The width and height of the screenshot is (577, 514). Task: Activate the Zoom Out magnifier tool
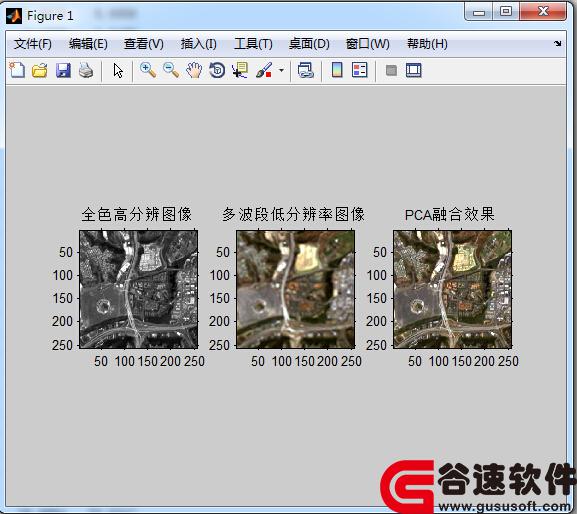click(171, 70)
